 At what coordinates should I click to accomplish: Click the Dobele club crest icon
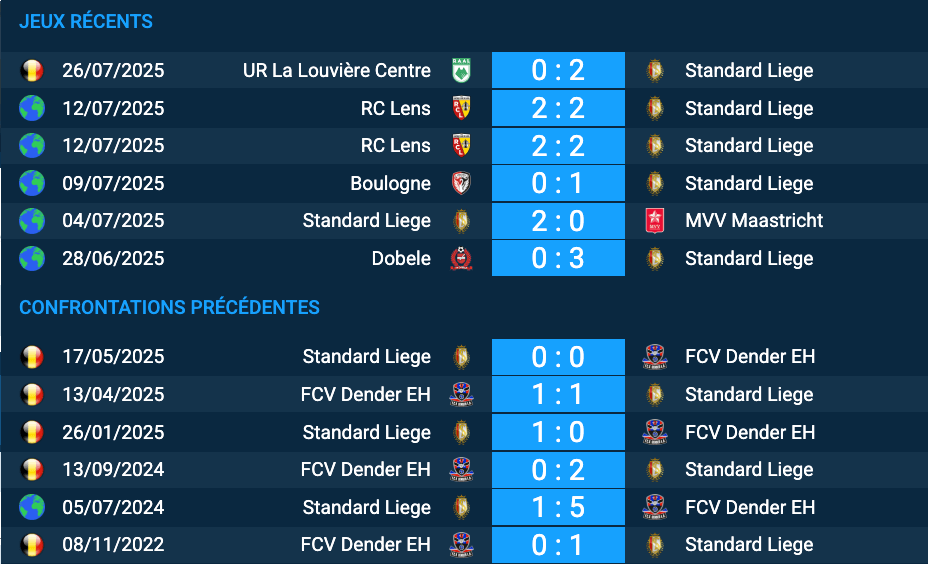pyautogui.click(x=461, y=259)
